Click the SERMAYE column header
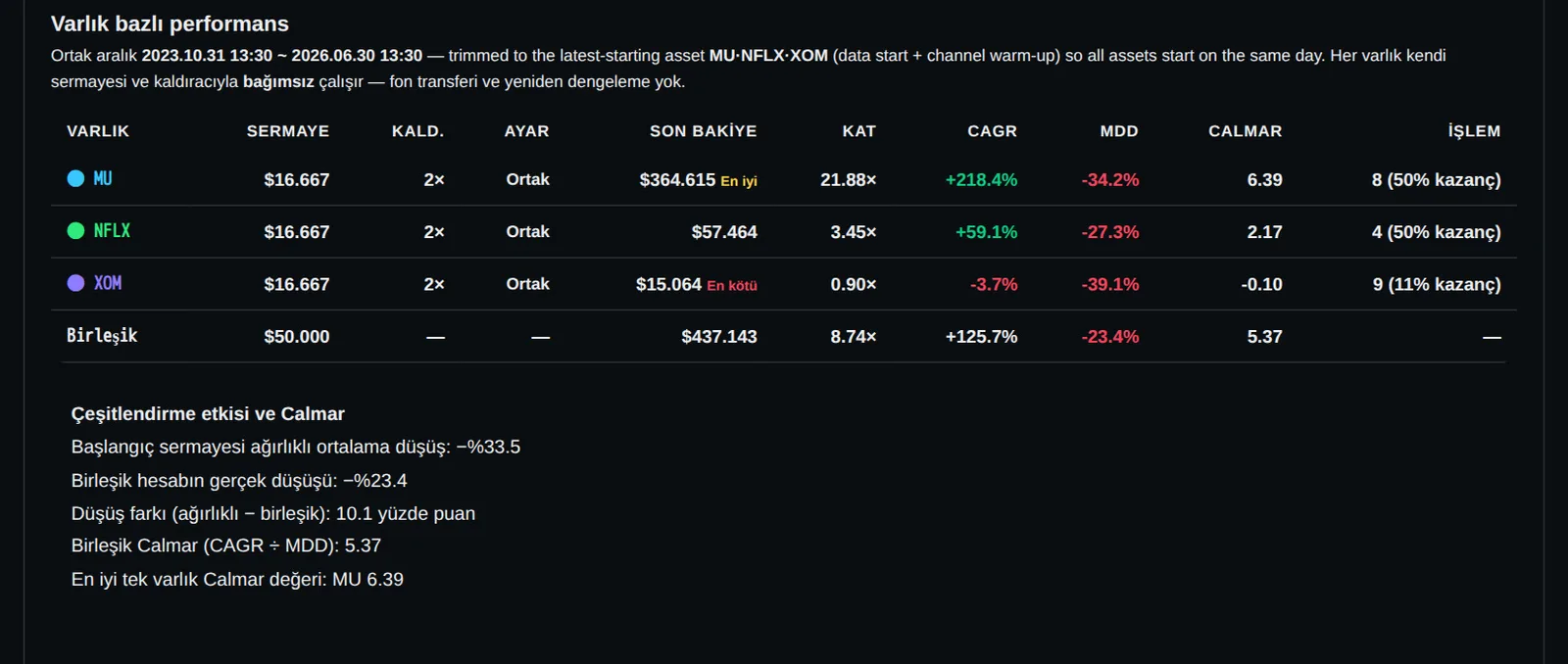The image size is (1568, 664). 288,131
